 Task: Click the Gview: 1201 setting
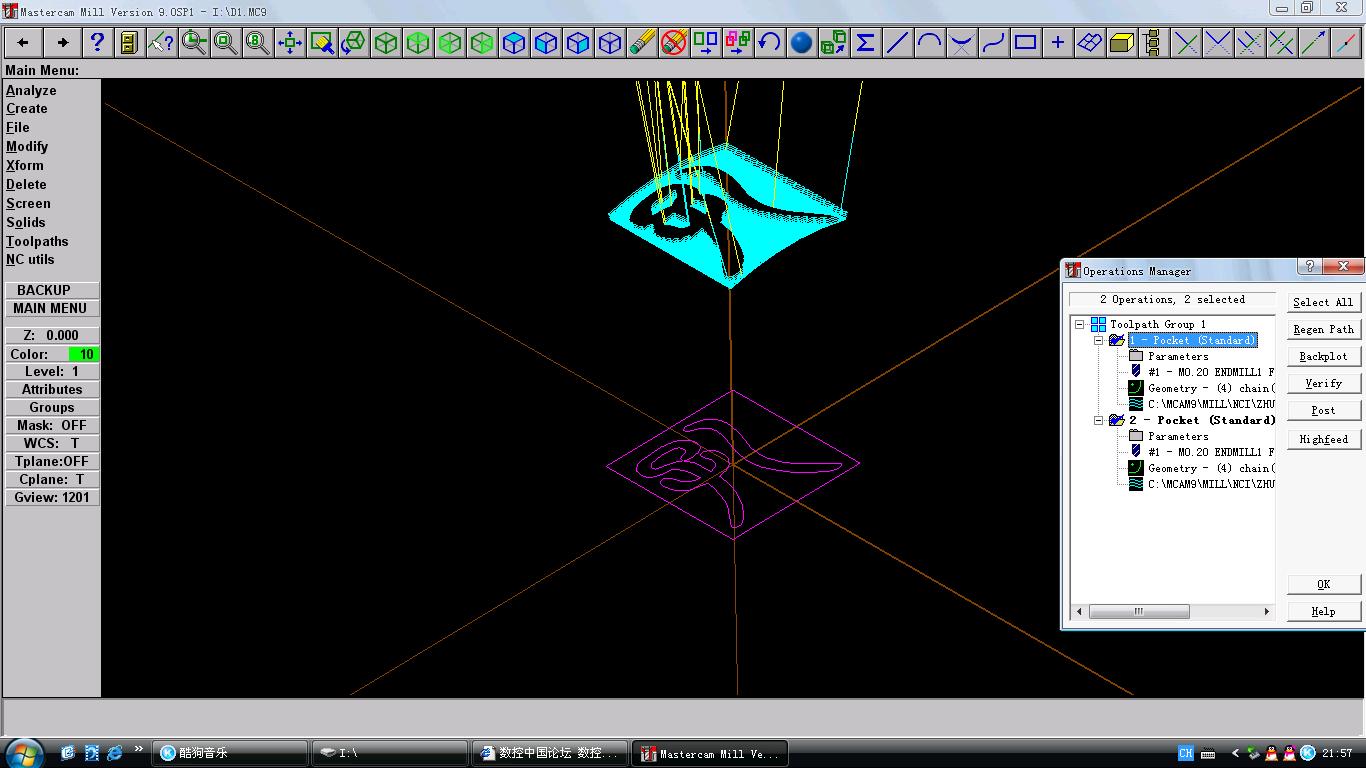click(52, 497)
